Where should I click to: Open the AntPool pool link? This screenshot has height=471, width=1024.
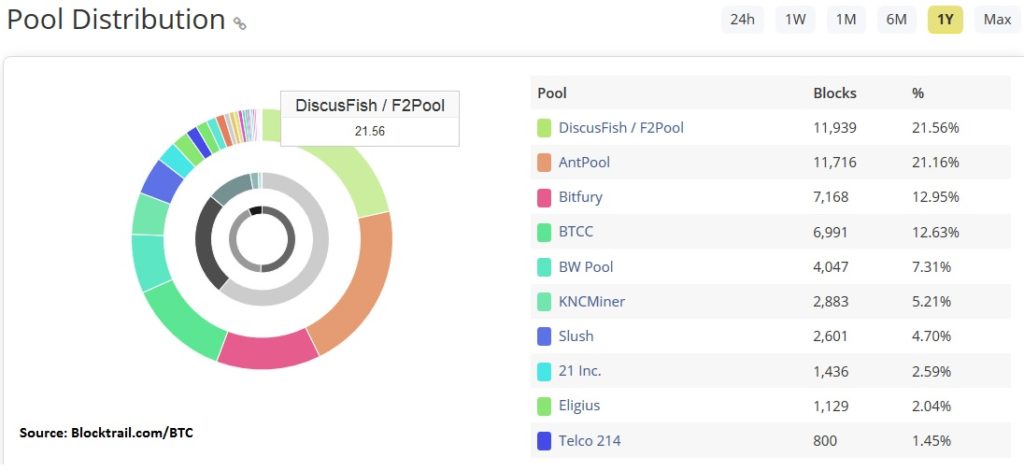(584, 162)
